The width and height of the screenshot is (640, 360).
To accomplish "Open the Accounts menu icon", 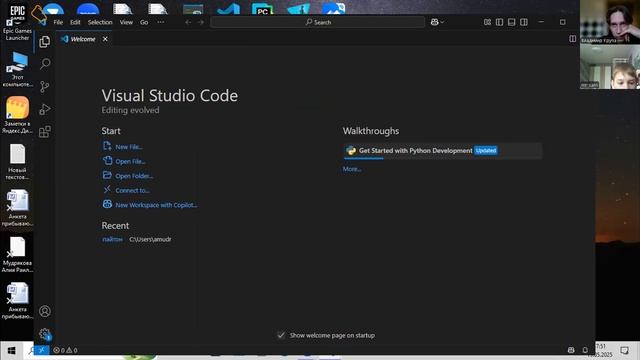I will coord(44,311).
